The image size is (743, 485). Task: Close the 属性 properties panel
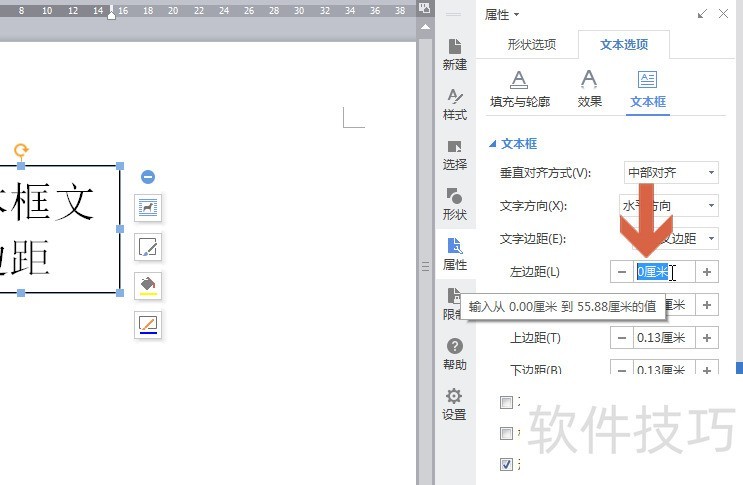(x=723, y=14)
